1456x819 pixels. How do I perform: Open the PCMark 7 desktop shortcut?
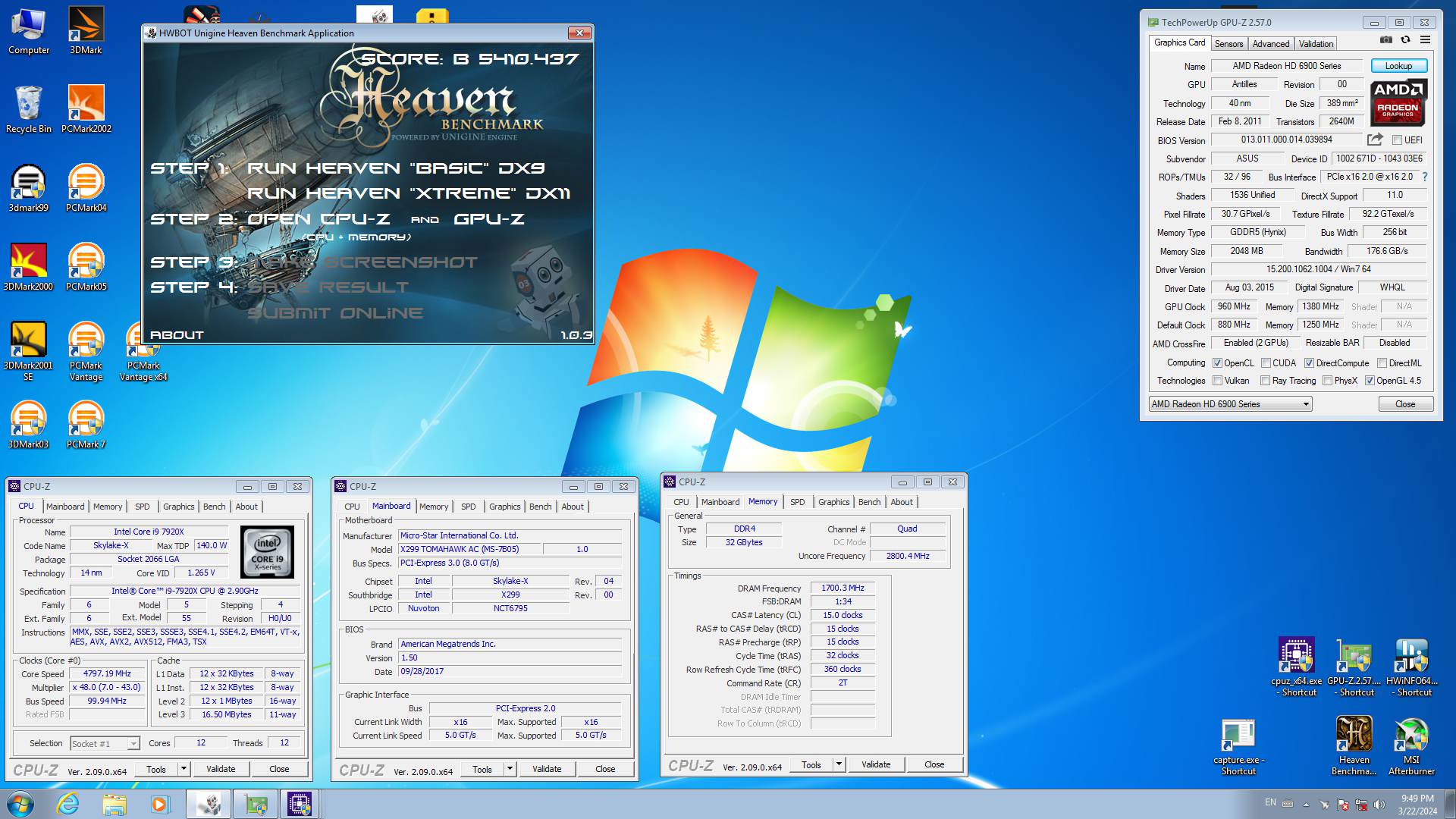[86, 425]
